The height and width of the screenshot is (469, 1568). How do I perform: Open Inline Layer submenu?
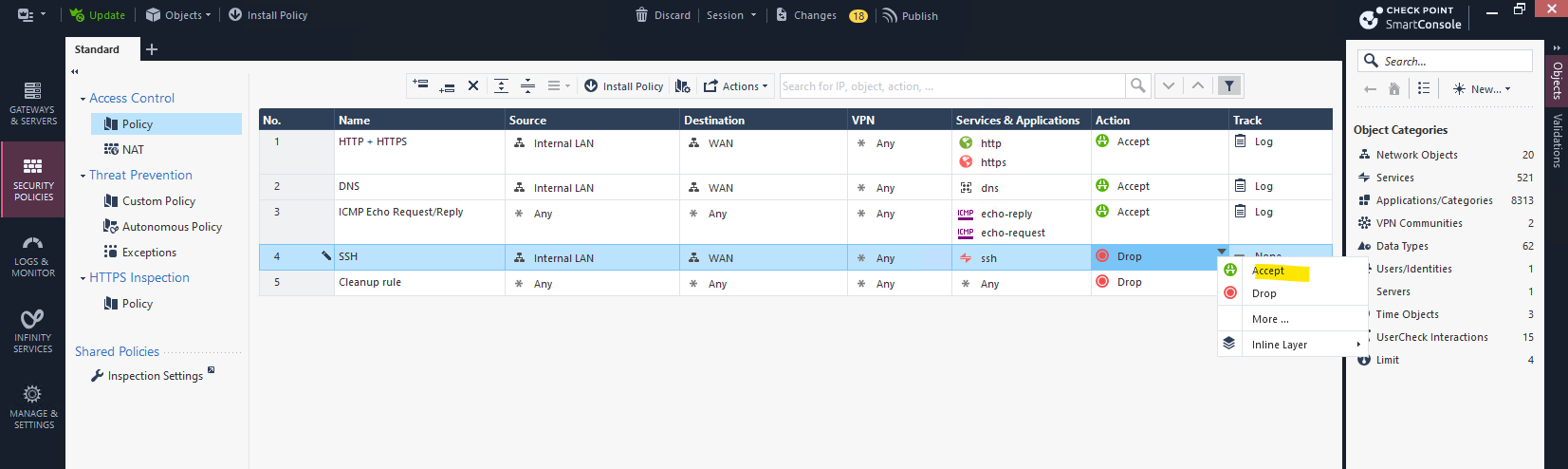point(1291,345)
